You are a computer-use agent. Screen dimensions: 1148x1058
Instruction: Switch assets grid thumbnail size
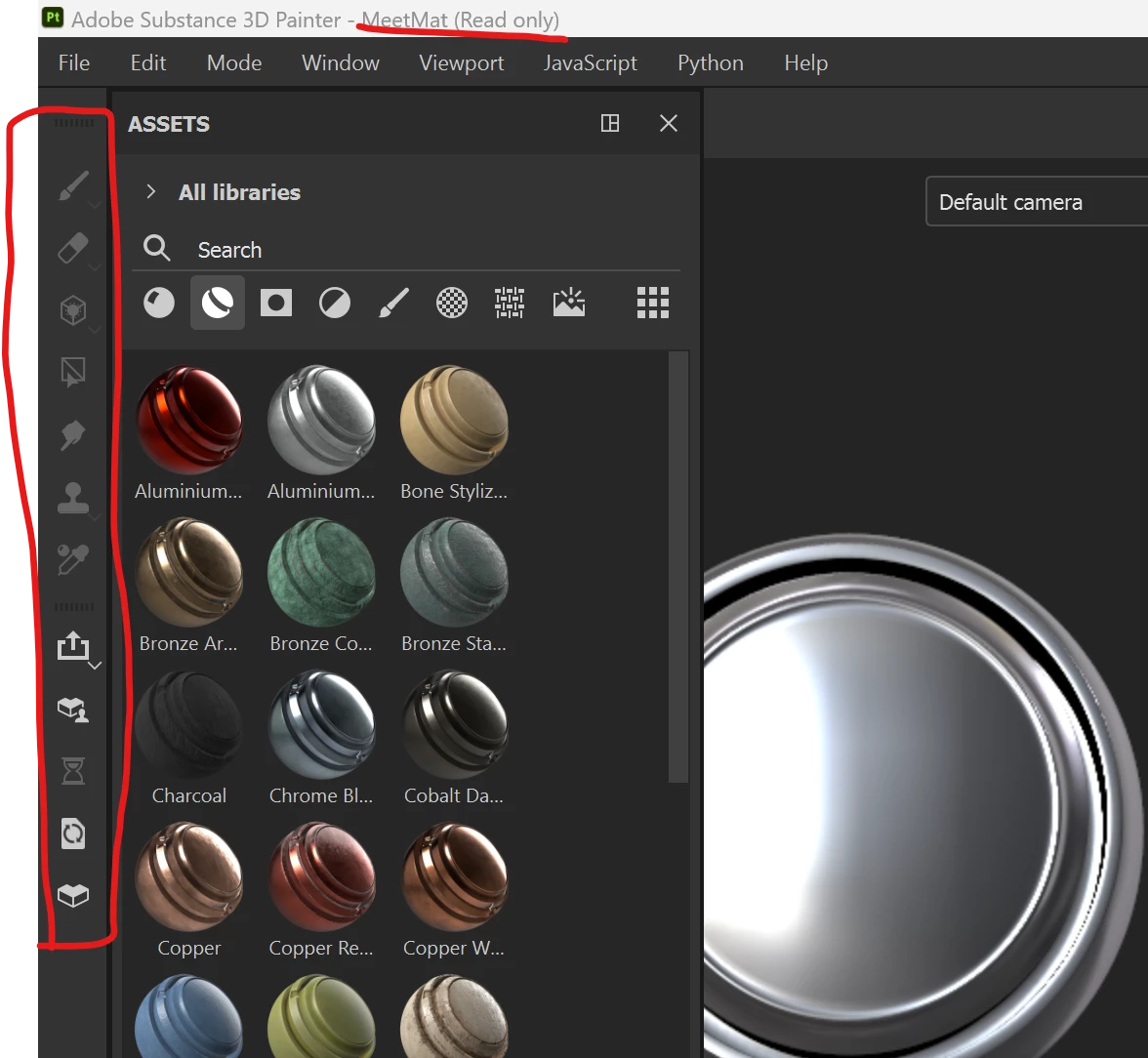653,303
